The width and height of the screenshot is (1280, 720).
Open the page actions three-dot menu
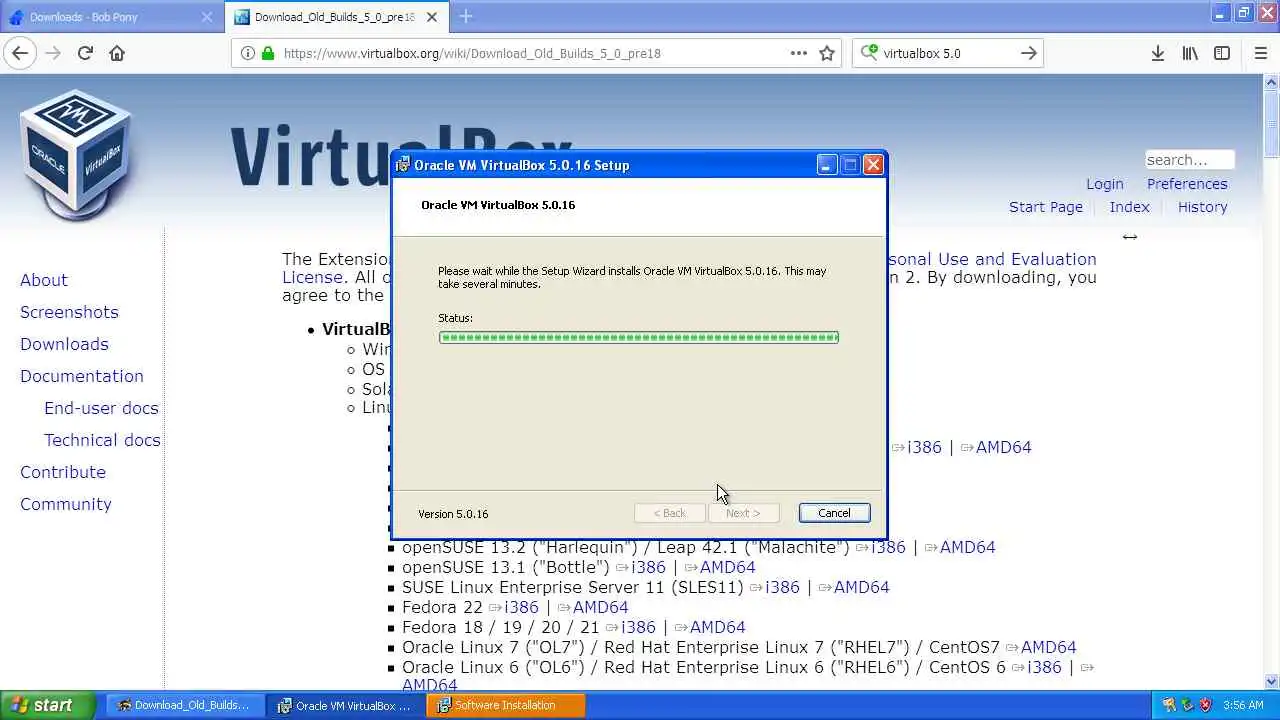point(799,53)
